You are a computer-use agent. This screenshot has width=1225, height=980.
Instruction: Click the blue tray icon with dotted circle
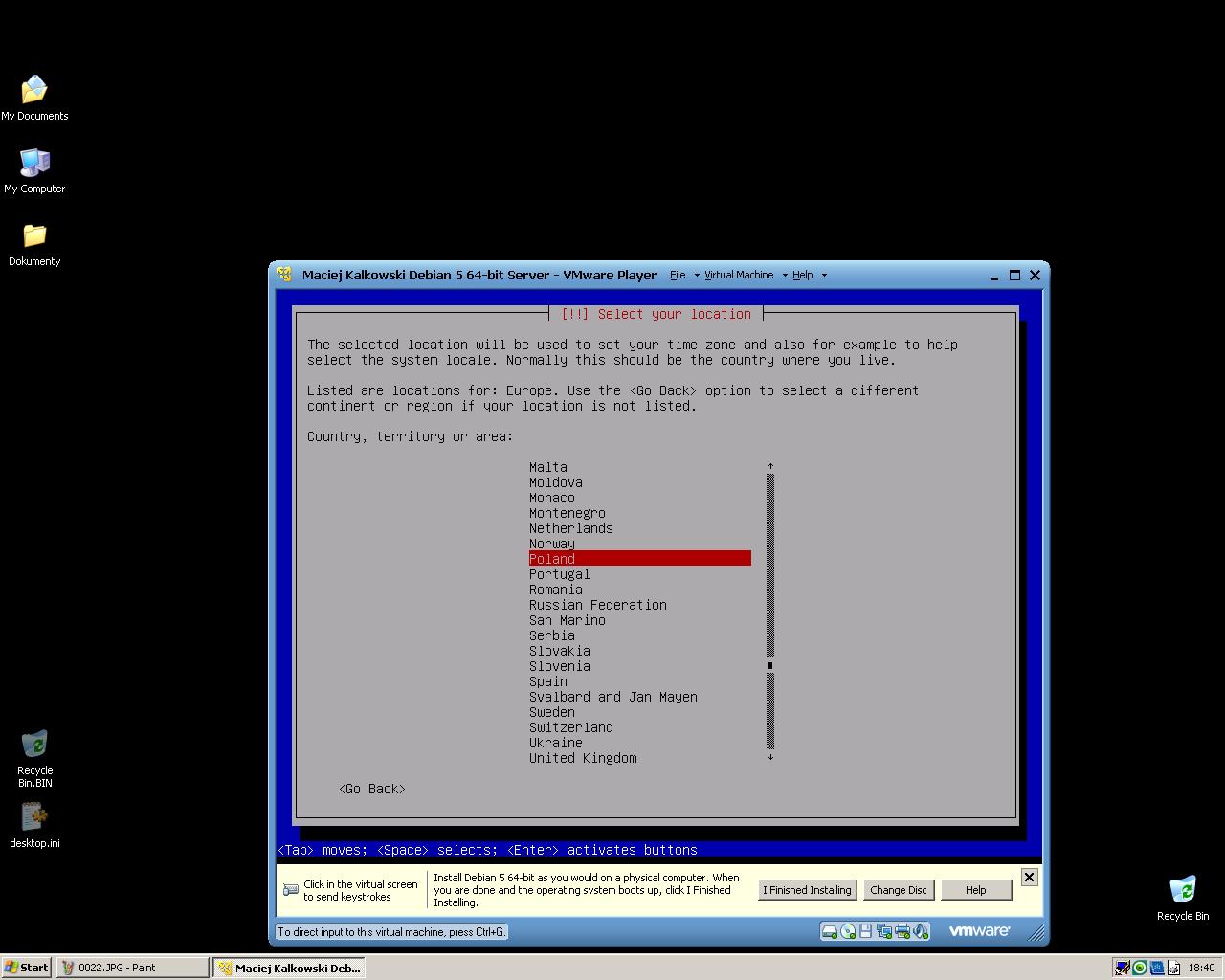point(1157,968)
